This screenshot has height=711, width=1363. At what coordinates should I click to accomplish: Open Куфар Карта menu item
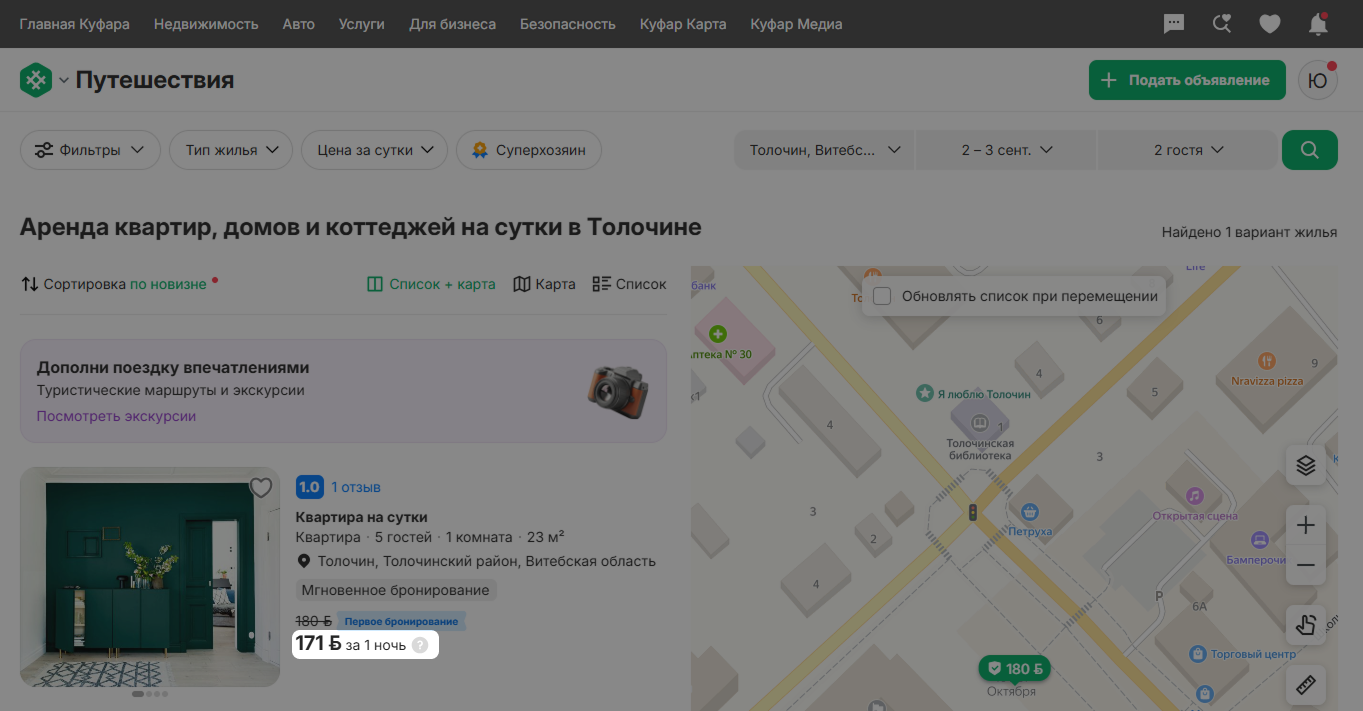point(683,24)
